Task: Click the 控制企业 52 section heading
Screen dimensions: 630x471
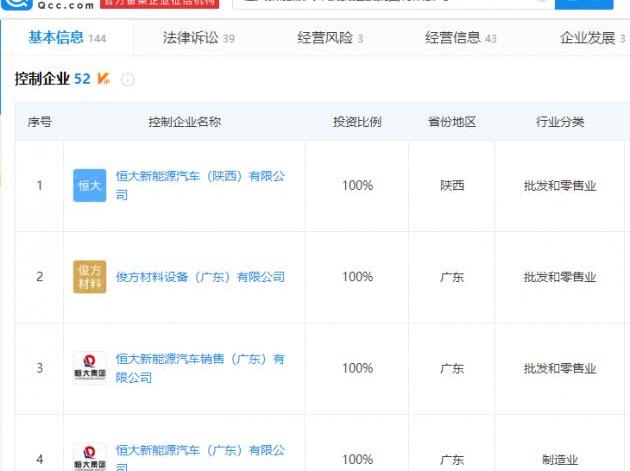Action: coord(53,78)
